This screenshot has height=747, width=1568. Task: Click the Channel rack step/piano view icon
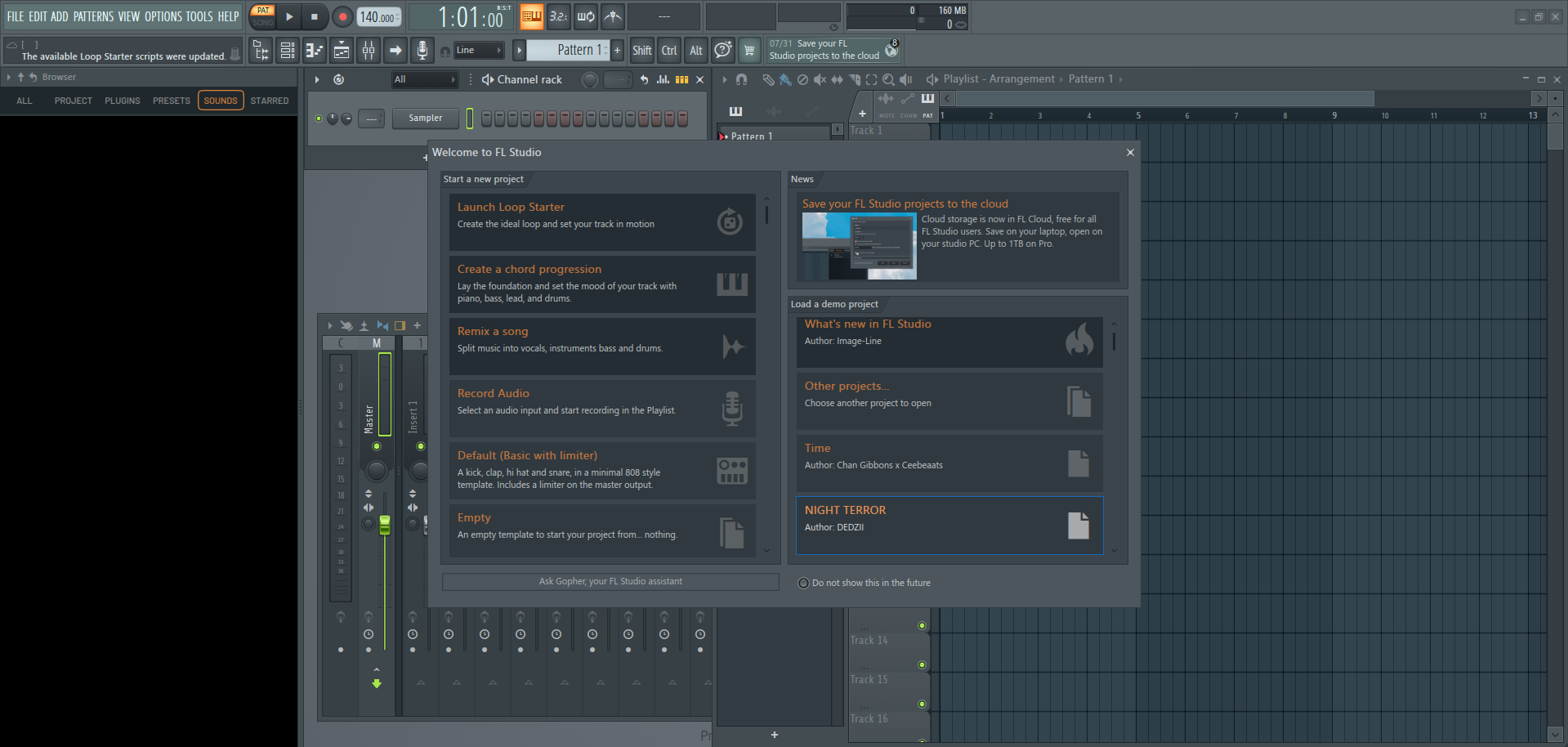(x=681, y=79)
